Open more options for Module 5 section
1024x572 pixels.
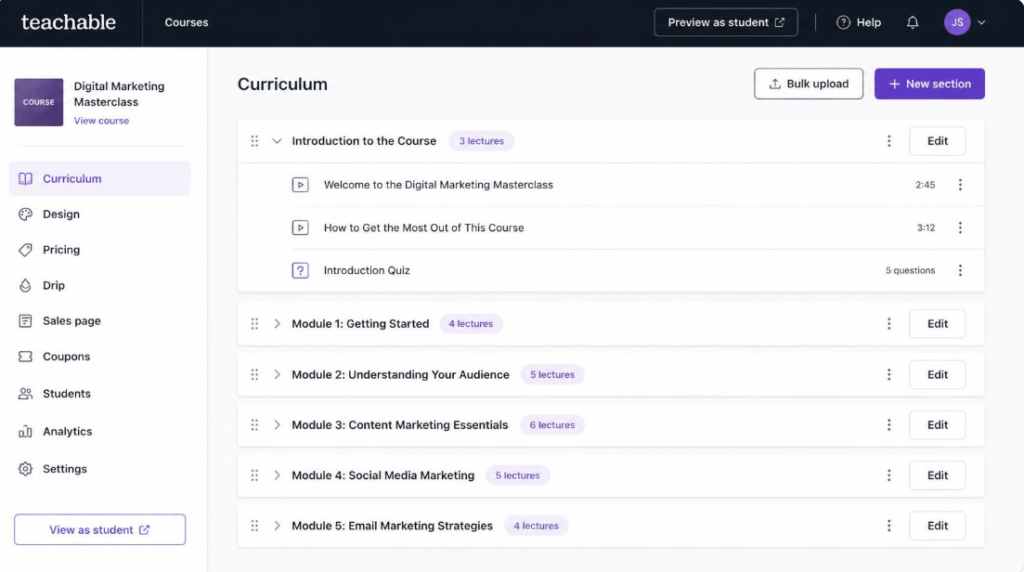tap(889, 526)
